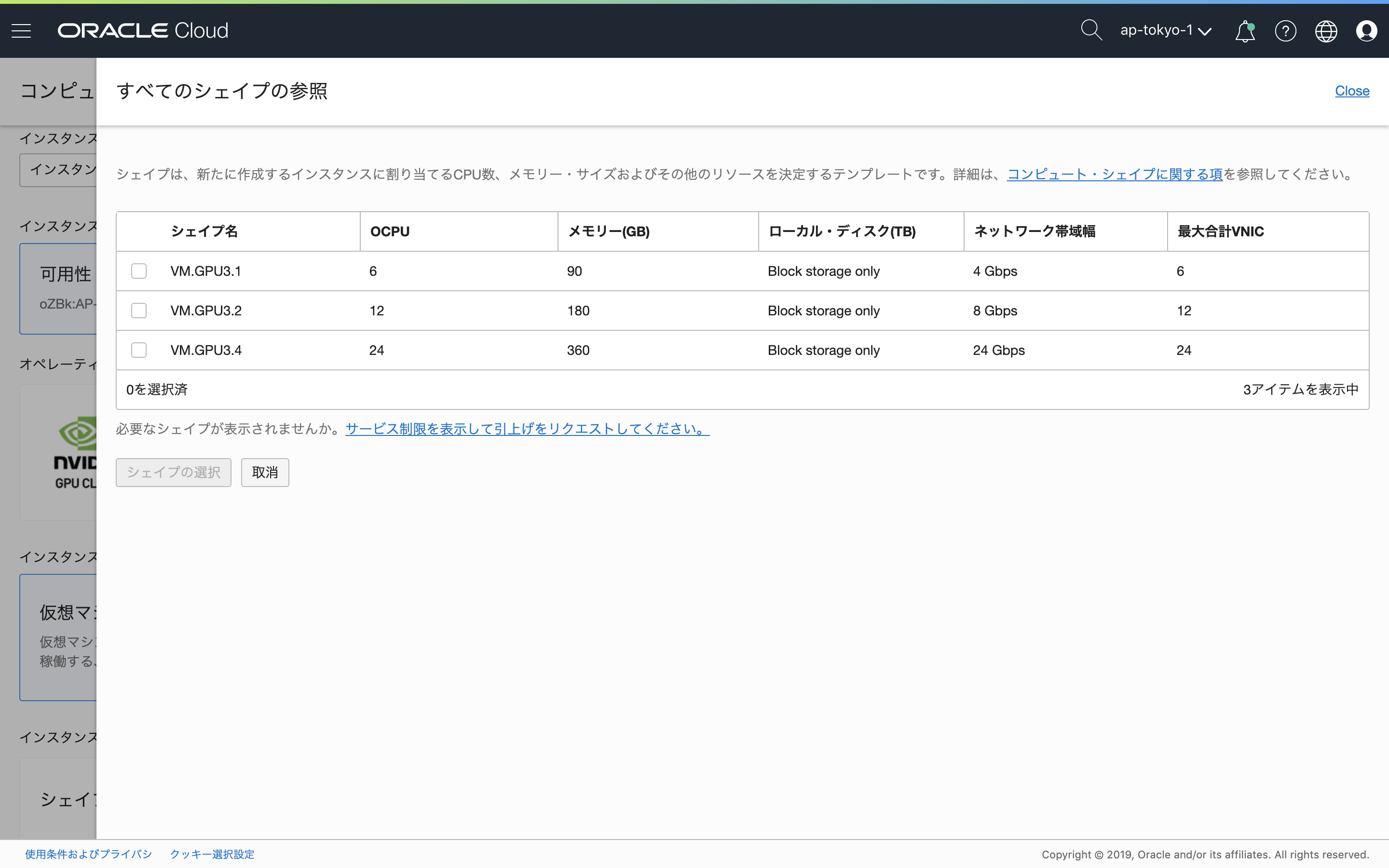This screenshot has height=868, width=1389.
Task: Expand the ap-tokyo-1 region dropdown
Action: point(1165,30)
